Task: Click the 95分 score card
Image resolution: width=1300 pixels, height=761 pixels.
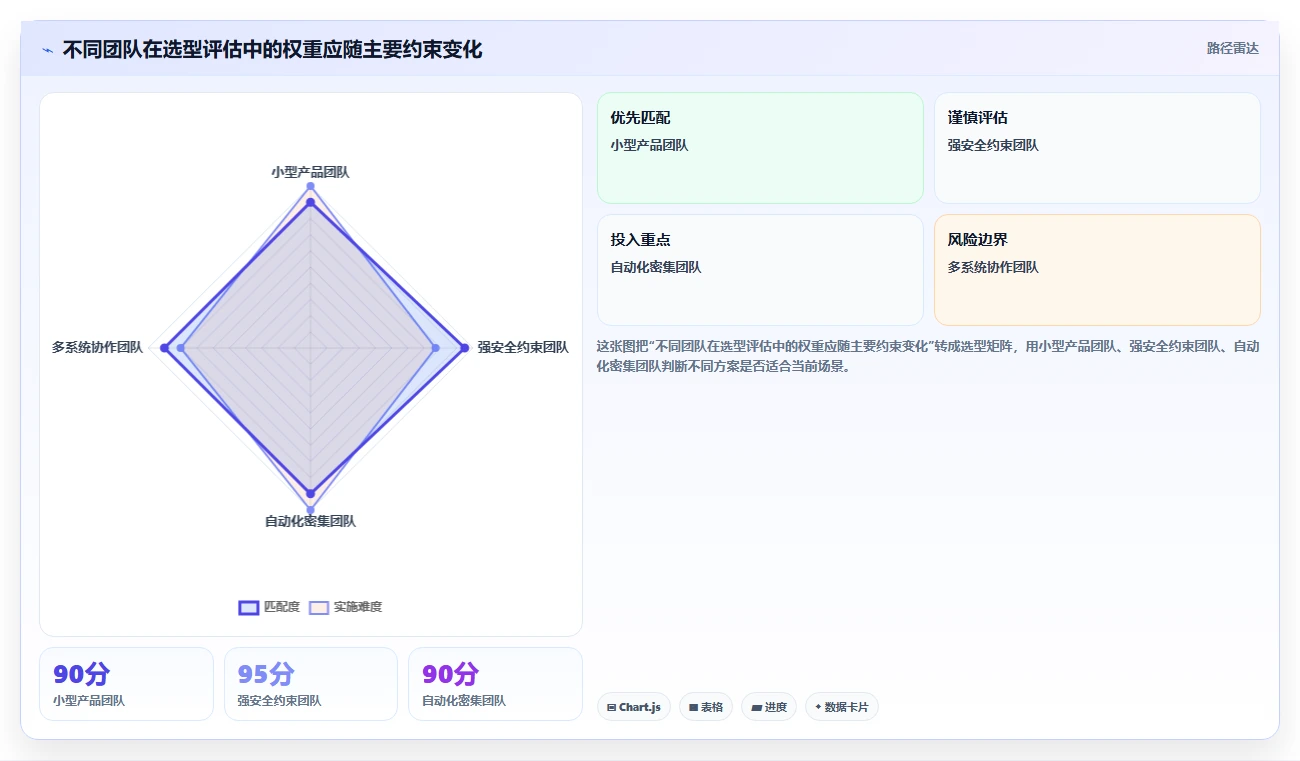Action: point(310,684)
